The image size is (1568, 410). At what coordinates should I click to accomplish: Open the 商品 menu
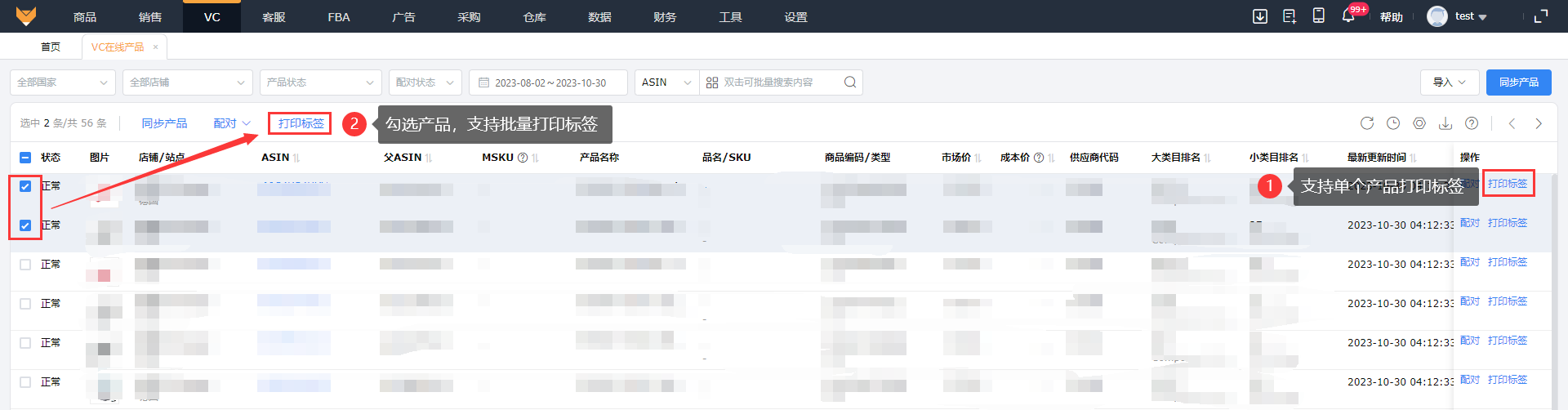coord(85,16)
